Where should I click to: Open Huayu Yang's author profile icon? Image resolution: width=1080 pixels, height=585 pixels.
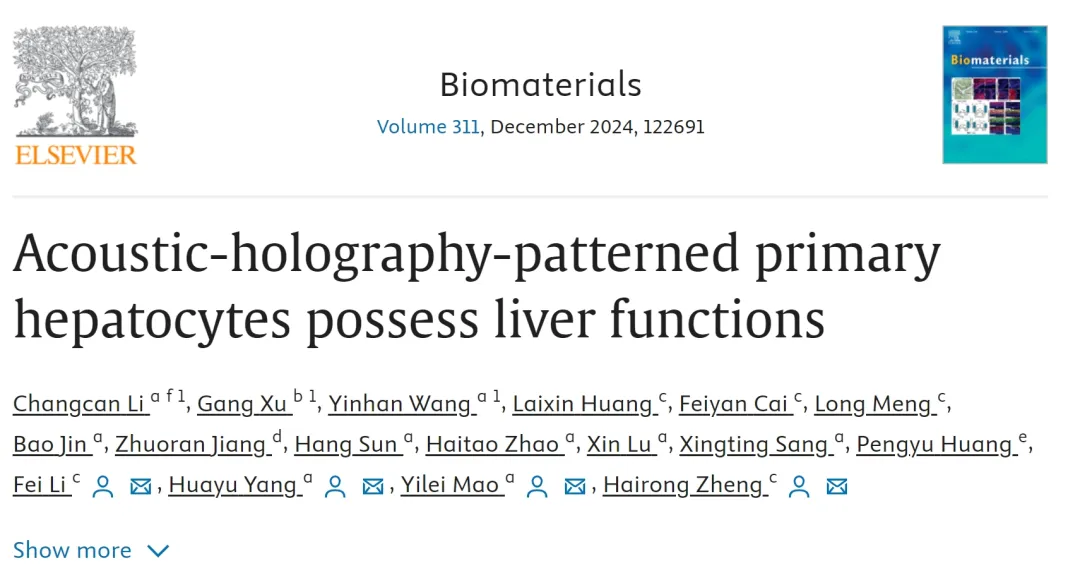[336, 486]
